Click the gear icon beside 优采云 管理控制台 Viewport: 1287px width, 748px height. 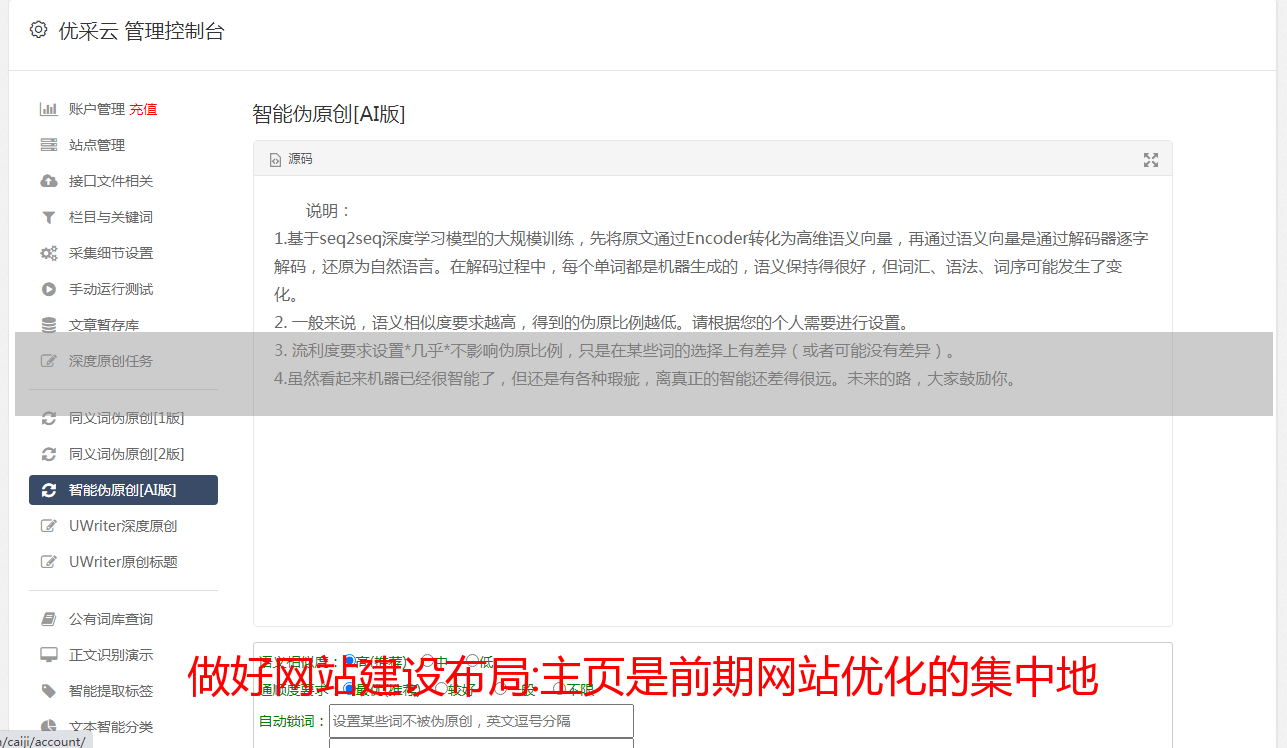point(38,30)
